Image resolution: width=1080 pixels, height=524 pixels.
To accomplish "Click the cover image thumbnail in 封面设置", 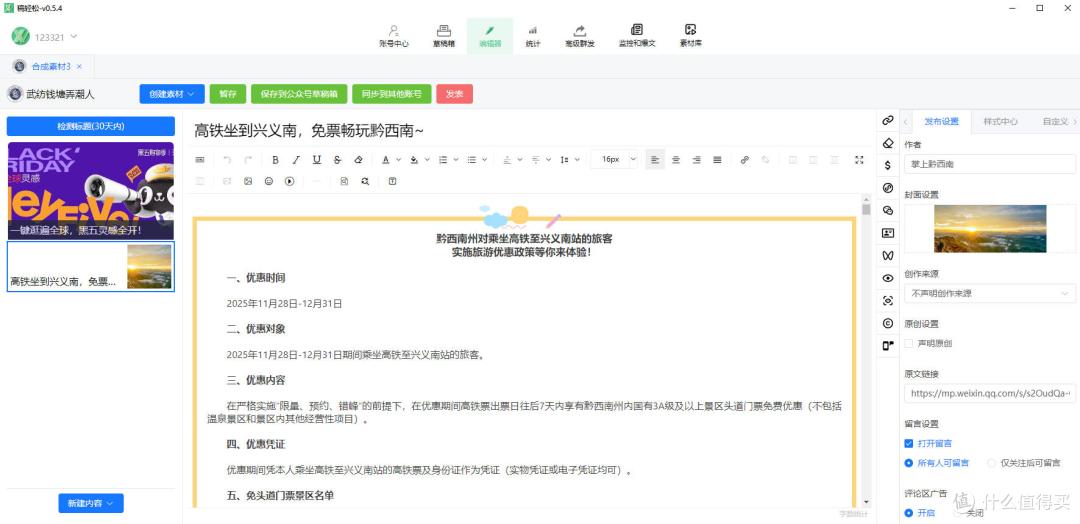I will coord(990,229).
